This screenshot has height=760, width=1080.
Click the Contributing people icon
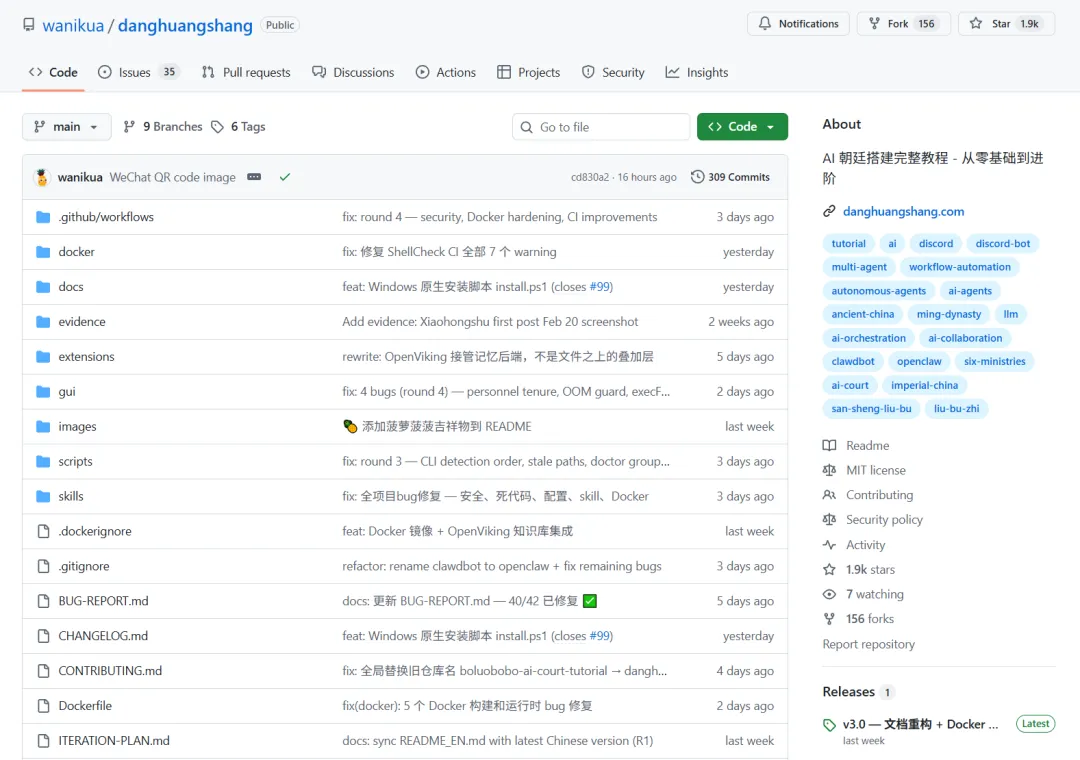coord(829,495)
